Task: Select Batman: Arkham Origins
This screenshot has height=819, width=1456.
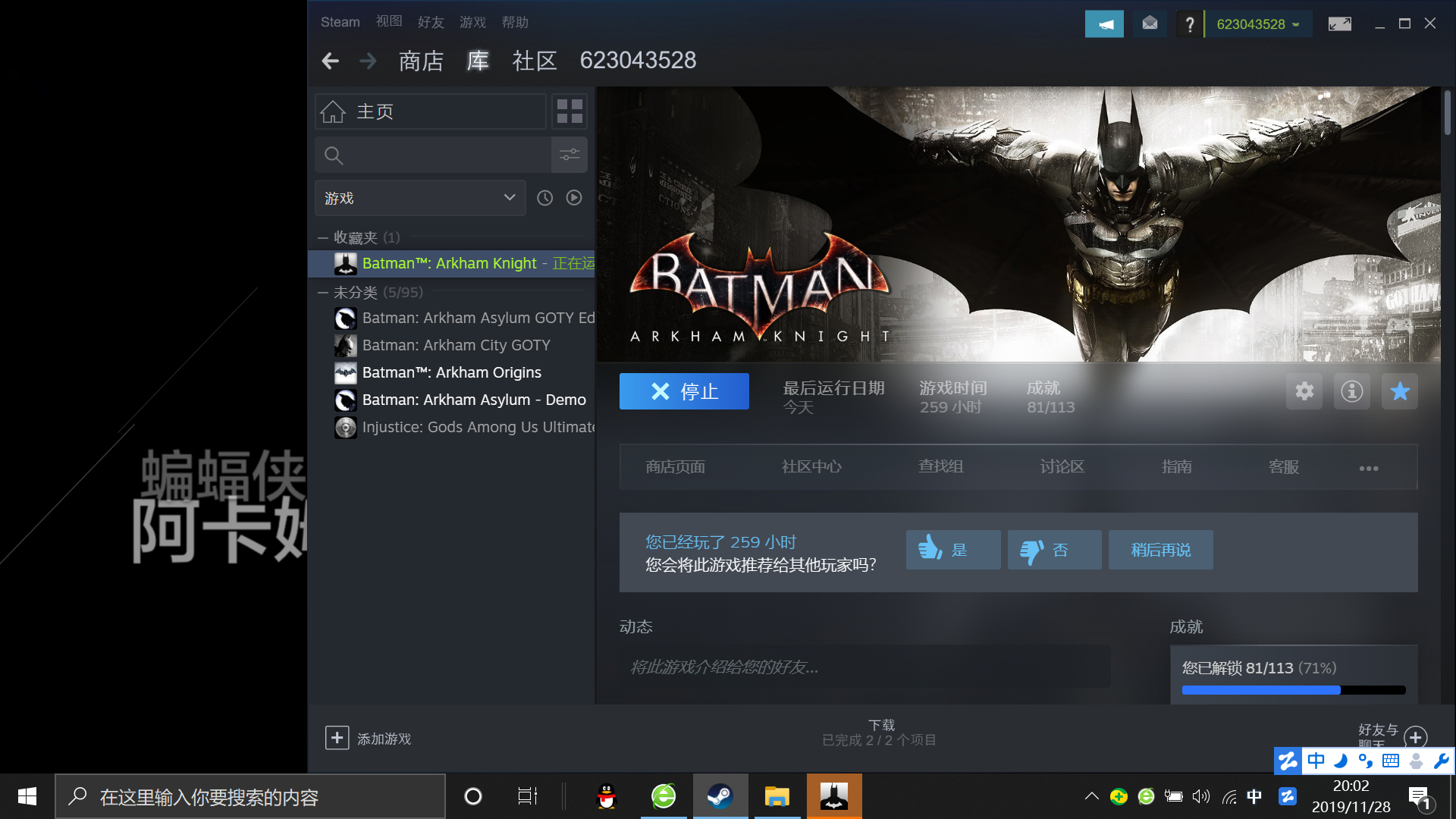Action: tap(452, 372)
